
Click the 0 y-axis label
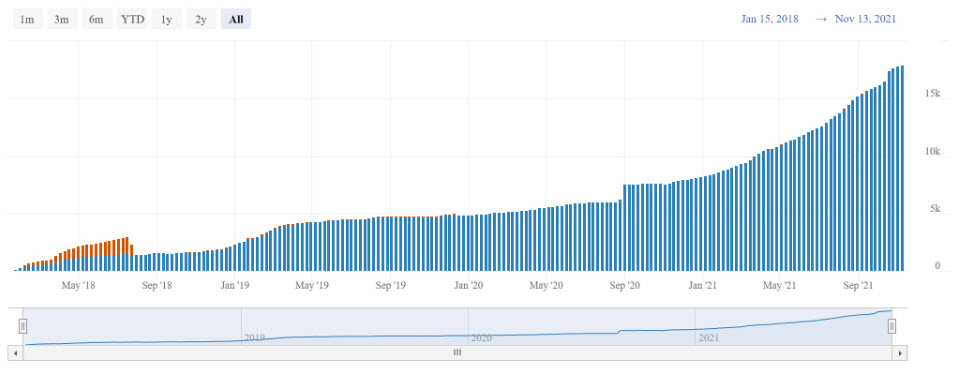click(938, 266)
